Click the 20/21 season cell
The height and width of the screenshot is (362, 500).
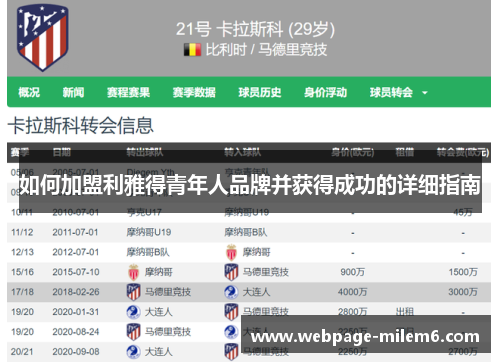(22, 352)
